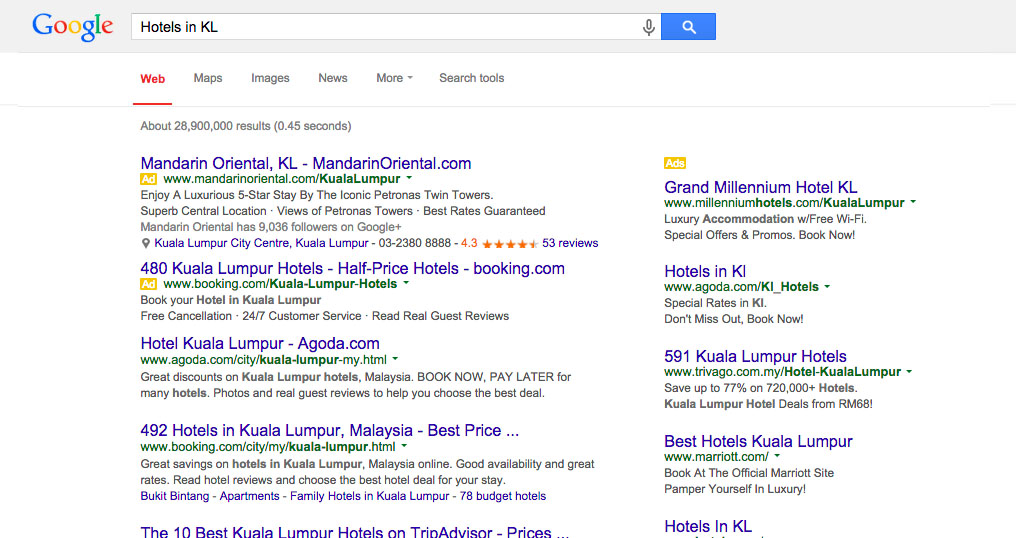
Task: Open Hotels in Kl Agoda sidebar ad
Action: pyautogui.click(x=705, y=272)
